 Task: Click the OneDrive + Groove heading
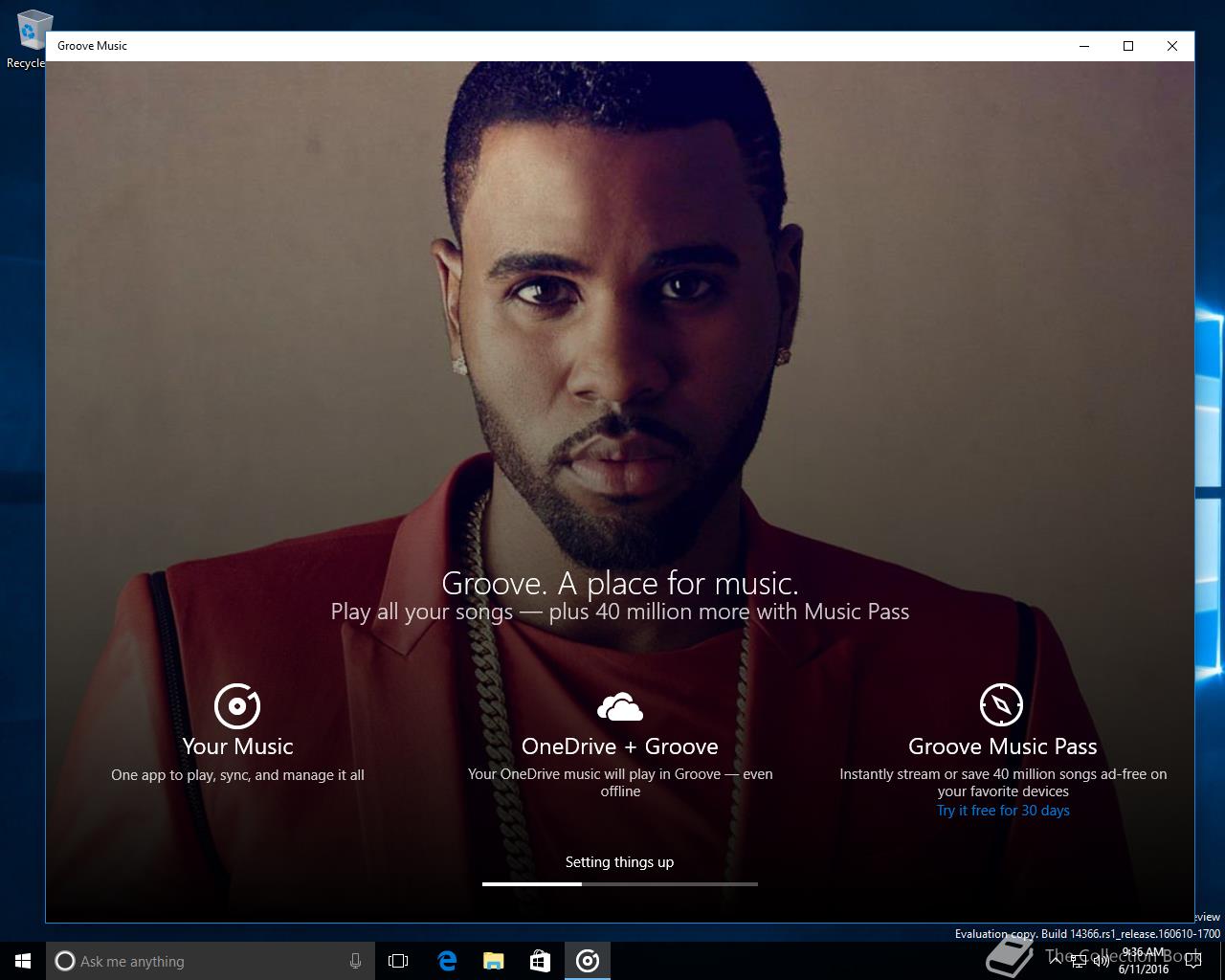[x=620, y=746]
